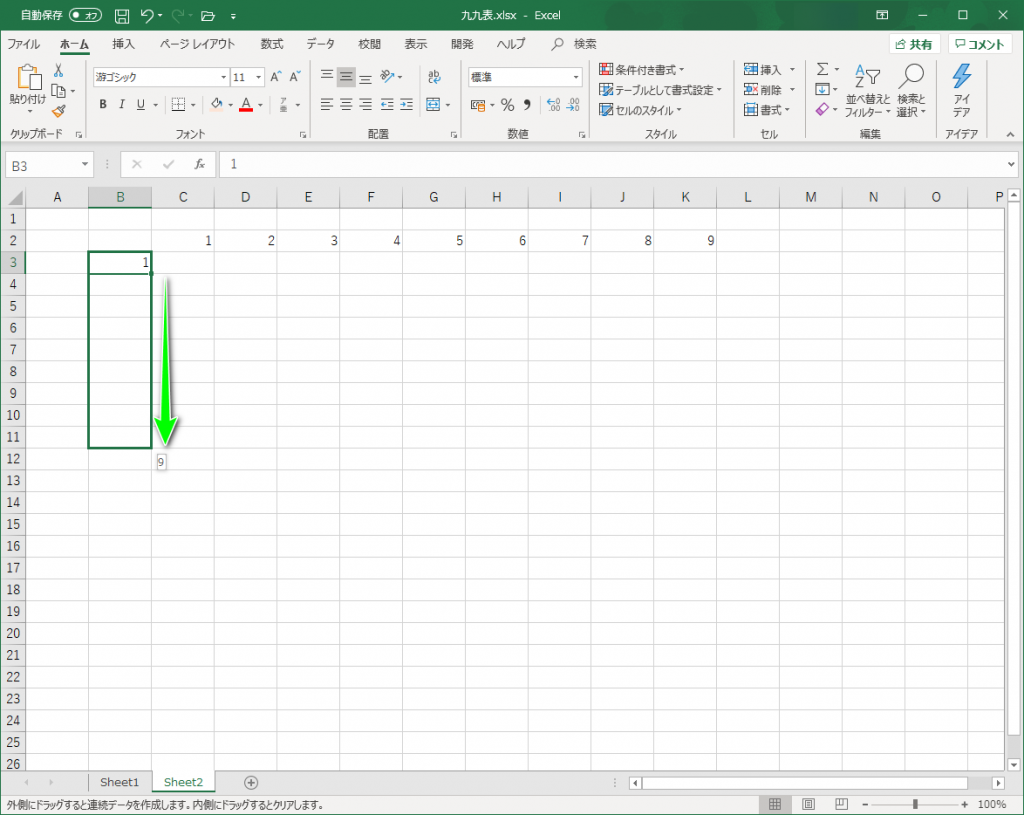The image size is (1024, 815).
Task: Toggle Italic formatting
Action: click(121, 105)
